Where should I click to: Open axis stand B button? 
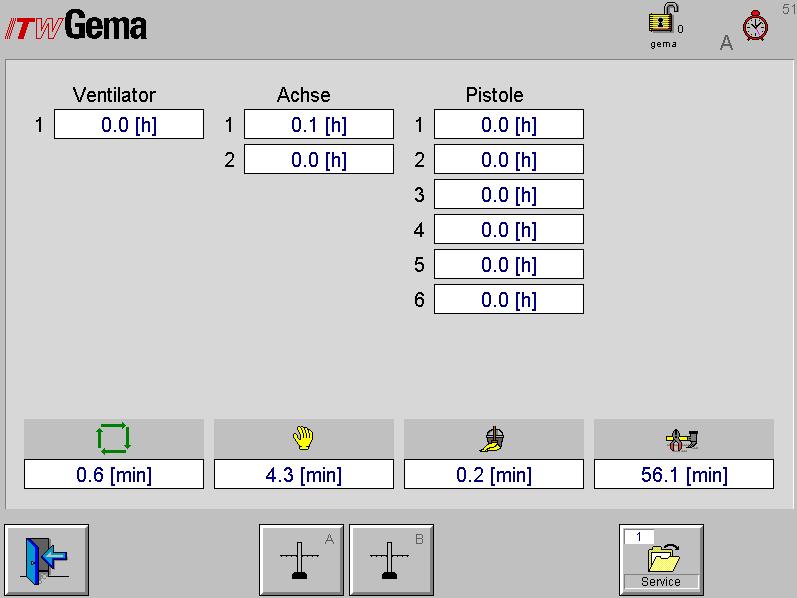(391, 560)
